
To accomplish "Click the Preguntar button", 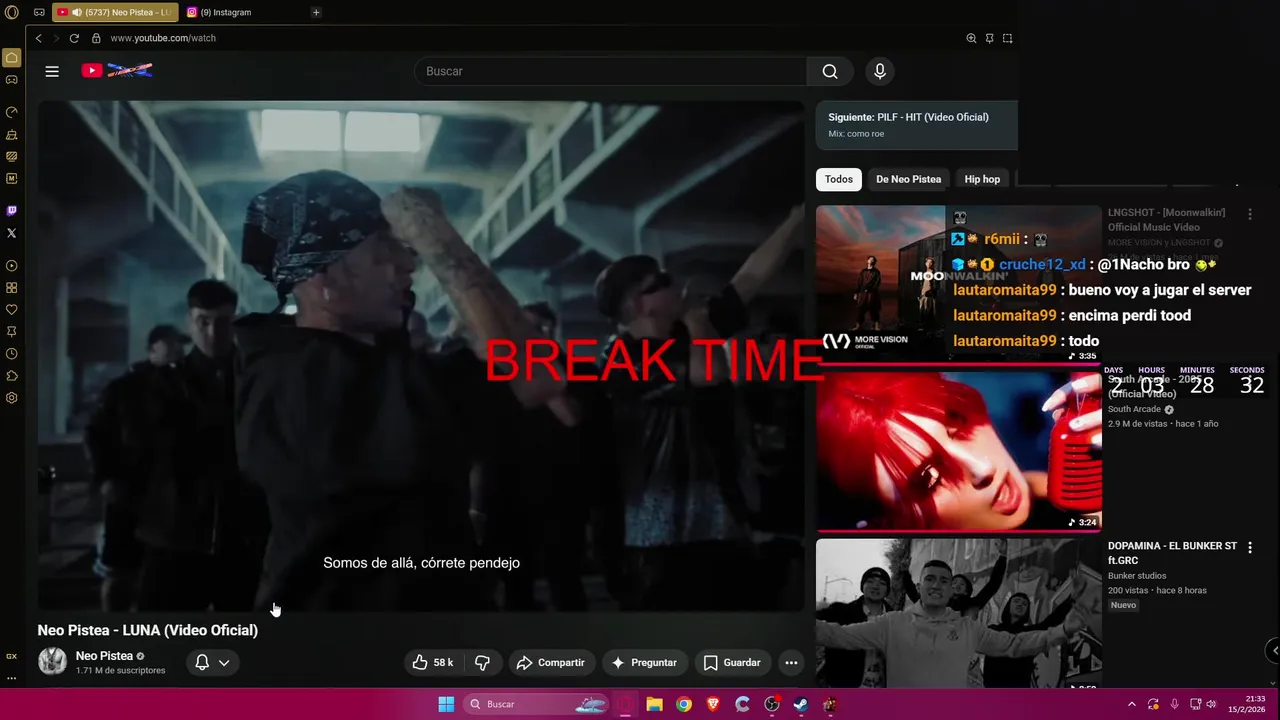I will [644, 662].
